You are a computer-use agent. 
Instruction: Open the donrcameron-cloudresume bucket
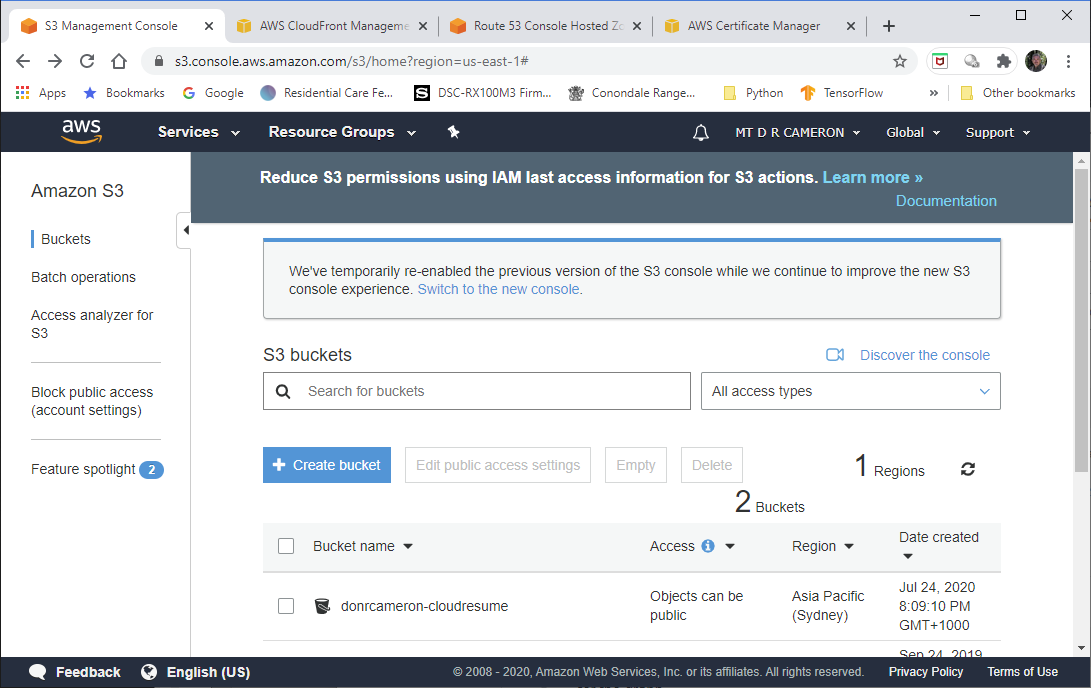pyautogui.click(x=424, y=606)
